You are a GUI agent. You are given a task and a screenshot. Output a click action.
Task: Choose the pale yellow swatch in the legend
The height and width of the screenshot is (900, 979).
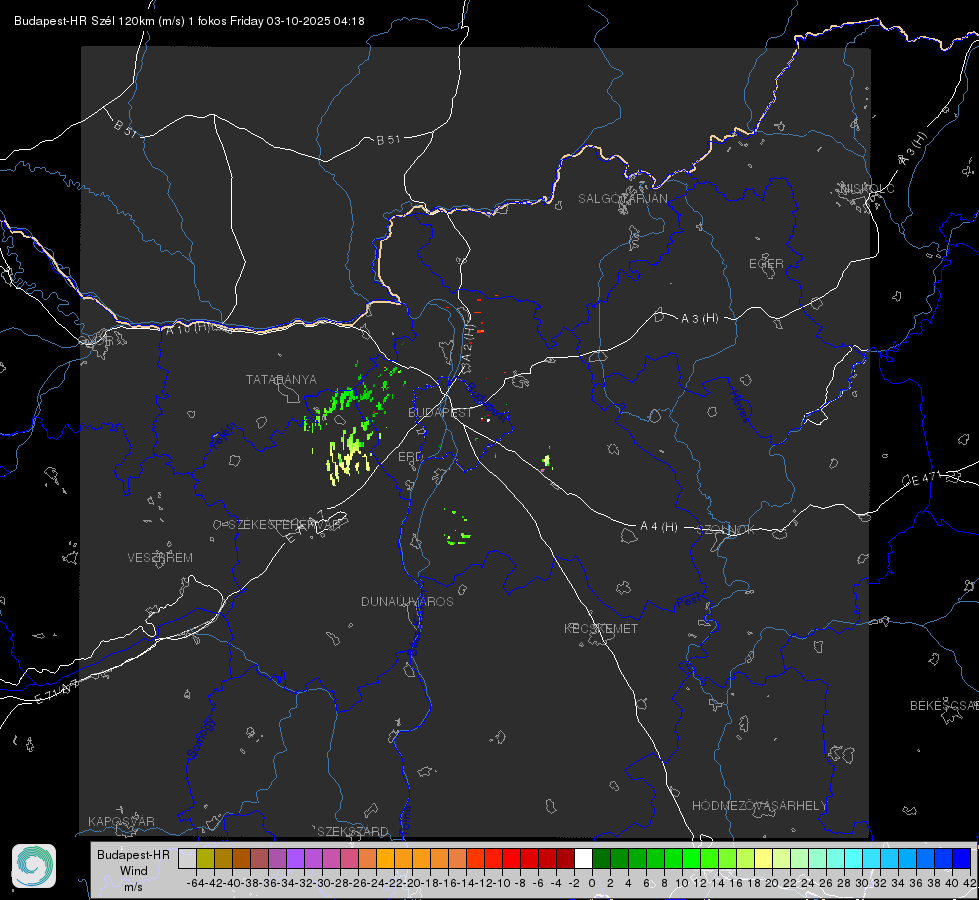763,858
